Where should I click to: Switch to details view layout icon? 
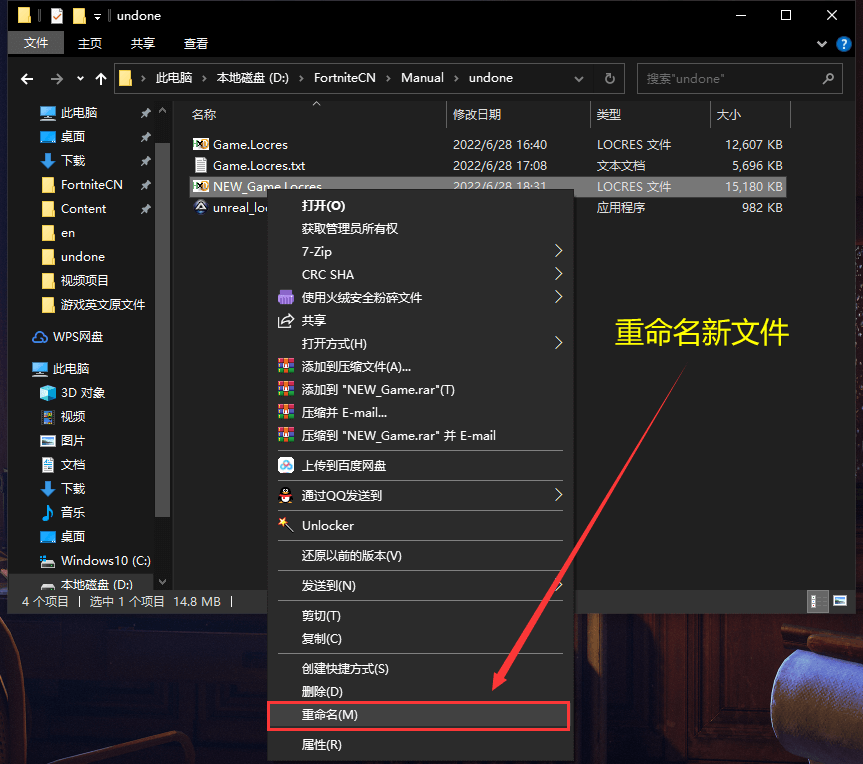pyautogui.click(x=817, y=601)
